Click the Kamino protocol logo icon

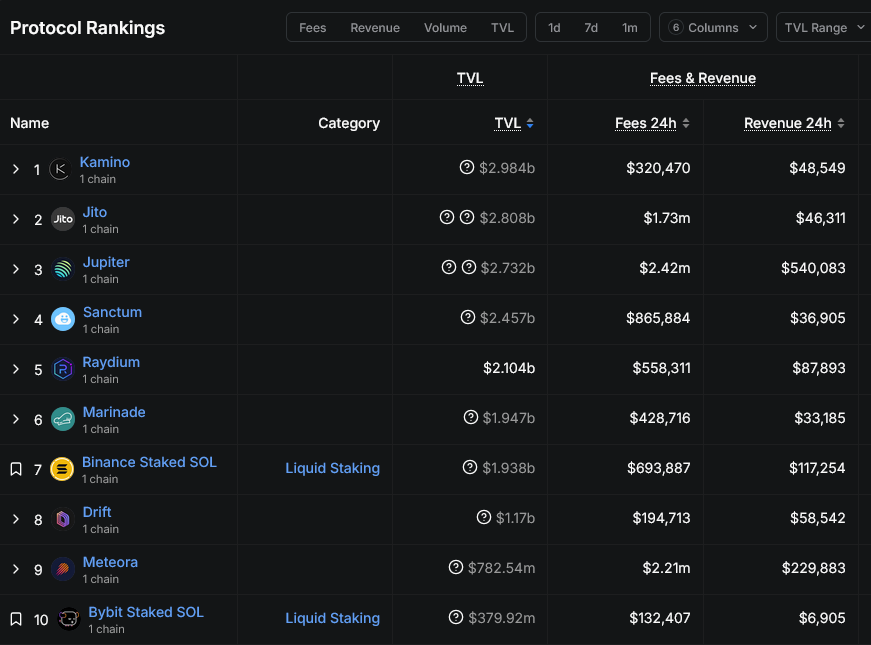(x=60, y=169)
